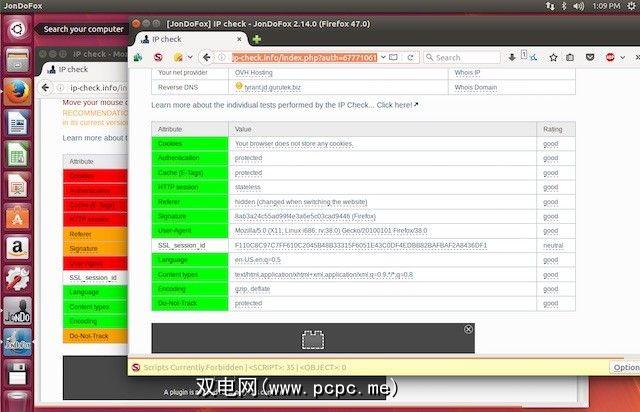The width and height of the screenshot is (640, 412).
Task: Click the cookie controller icon in the toolbar
Action: (x=178, y=58)
